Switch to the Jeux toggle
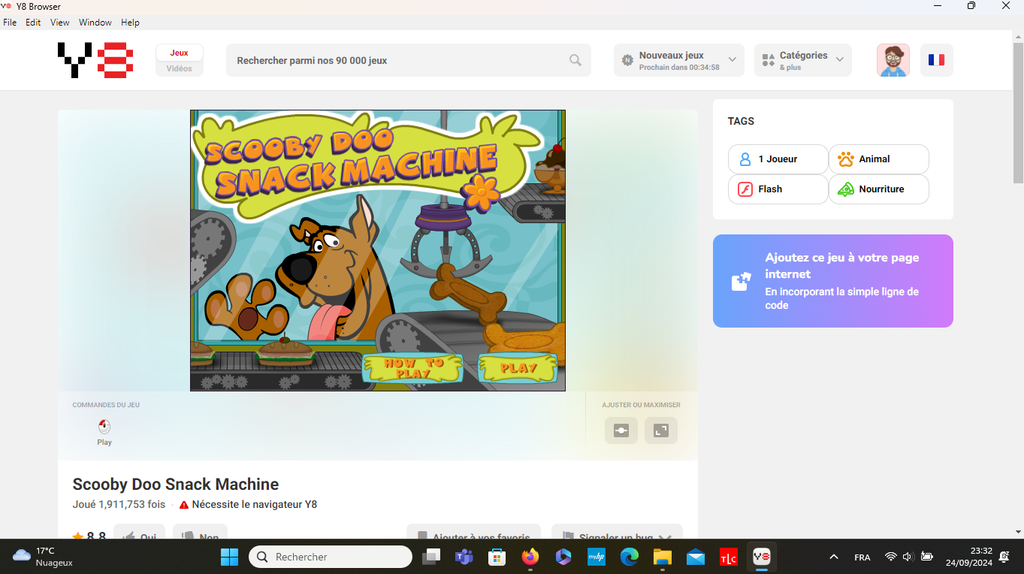This screenshot has width=1024, height=574. click(x=179, y=53)
